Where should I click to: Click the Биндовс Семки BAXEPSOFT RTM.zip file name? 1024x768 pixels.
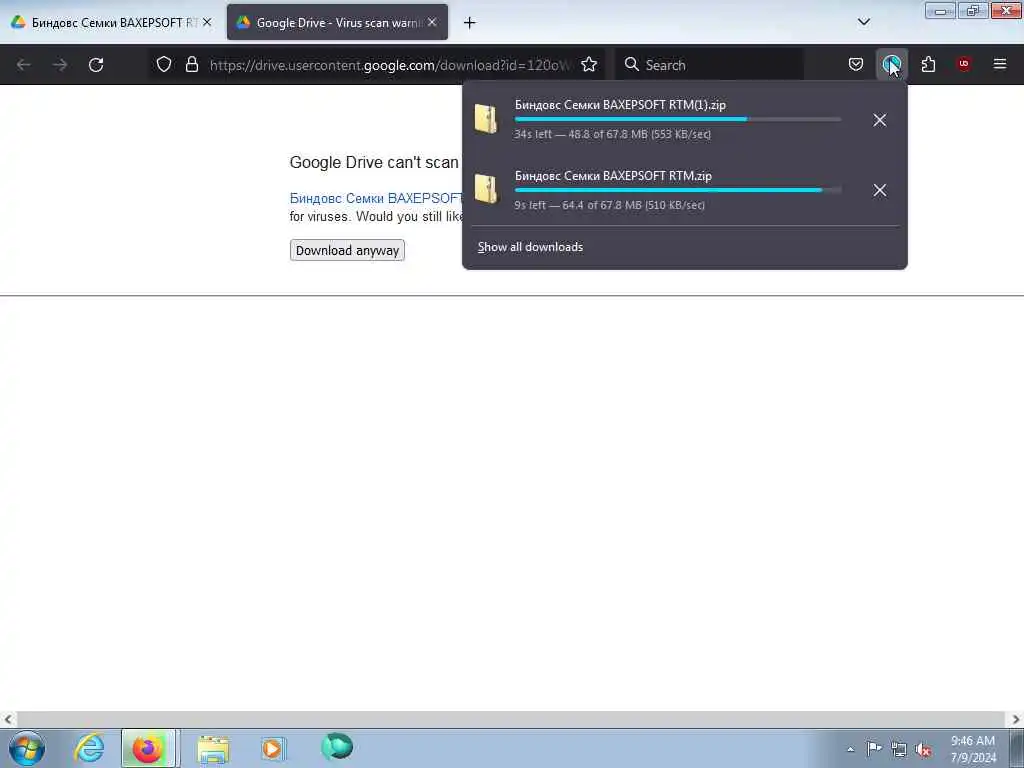tap(613, 176)
